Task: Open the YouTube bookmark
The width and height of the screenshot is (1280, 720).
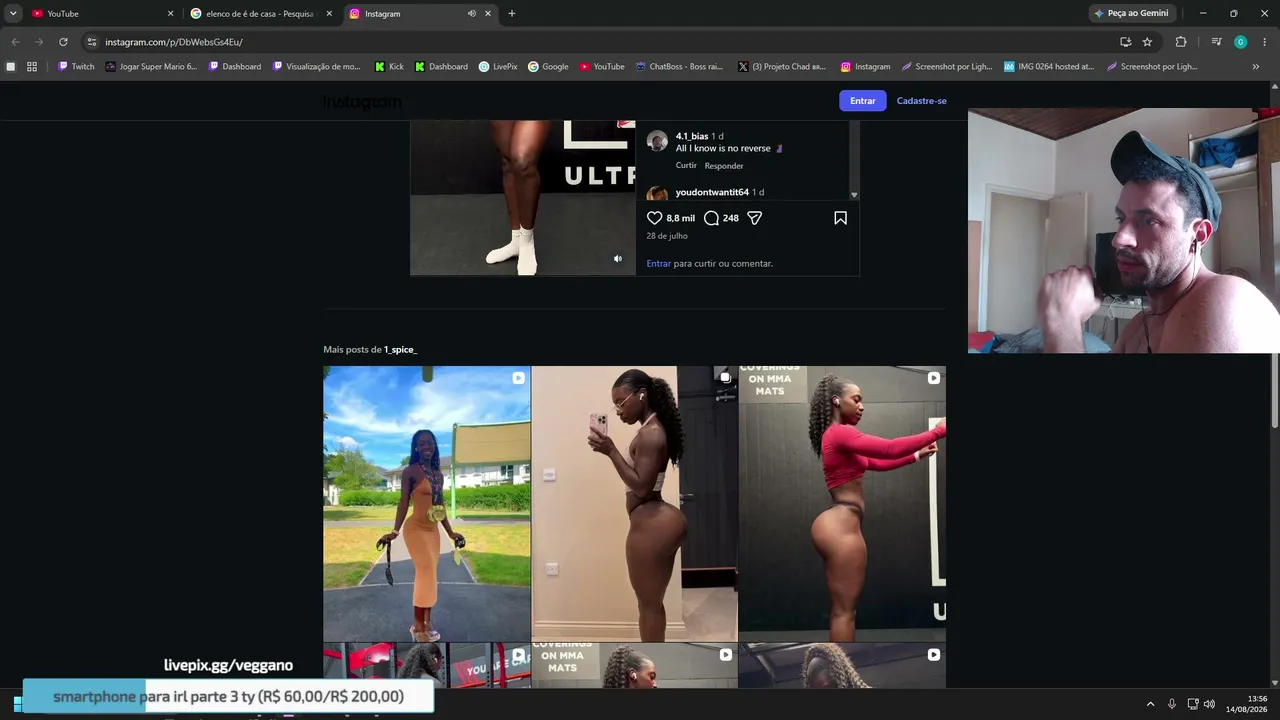Action: click(602, 67)
